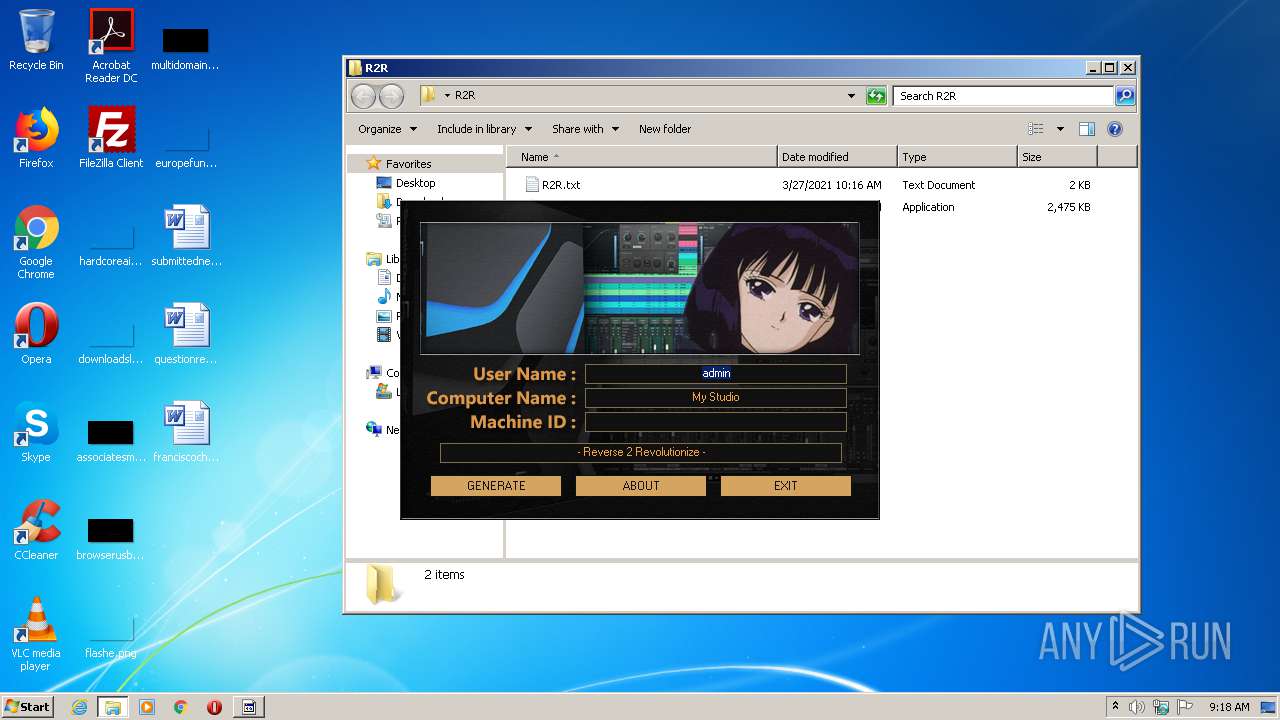Open the ABOUT dialog in keygen
The height and width of the screenshot is (720, 1280).
click(641, 486)
